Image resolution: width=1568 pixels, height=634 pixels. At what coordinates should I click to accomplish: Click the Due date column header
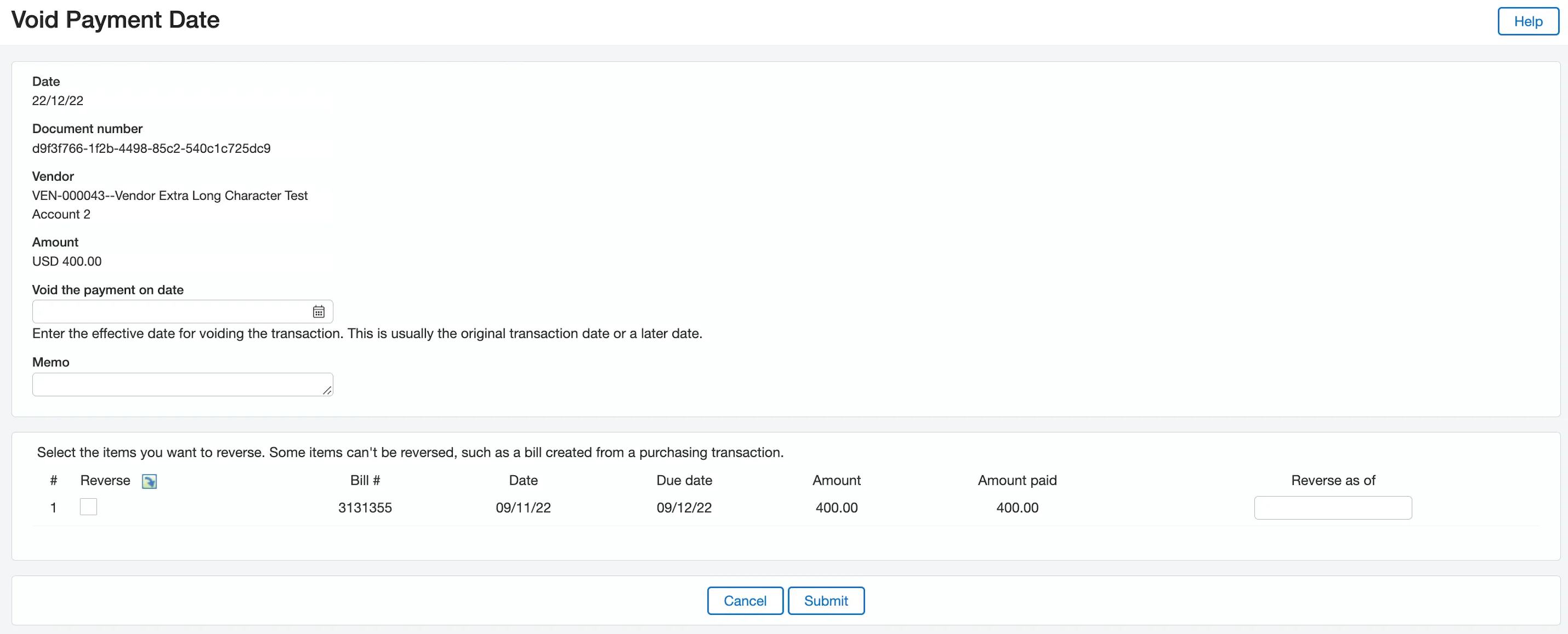pyautogui.click(x=684, y=480)
